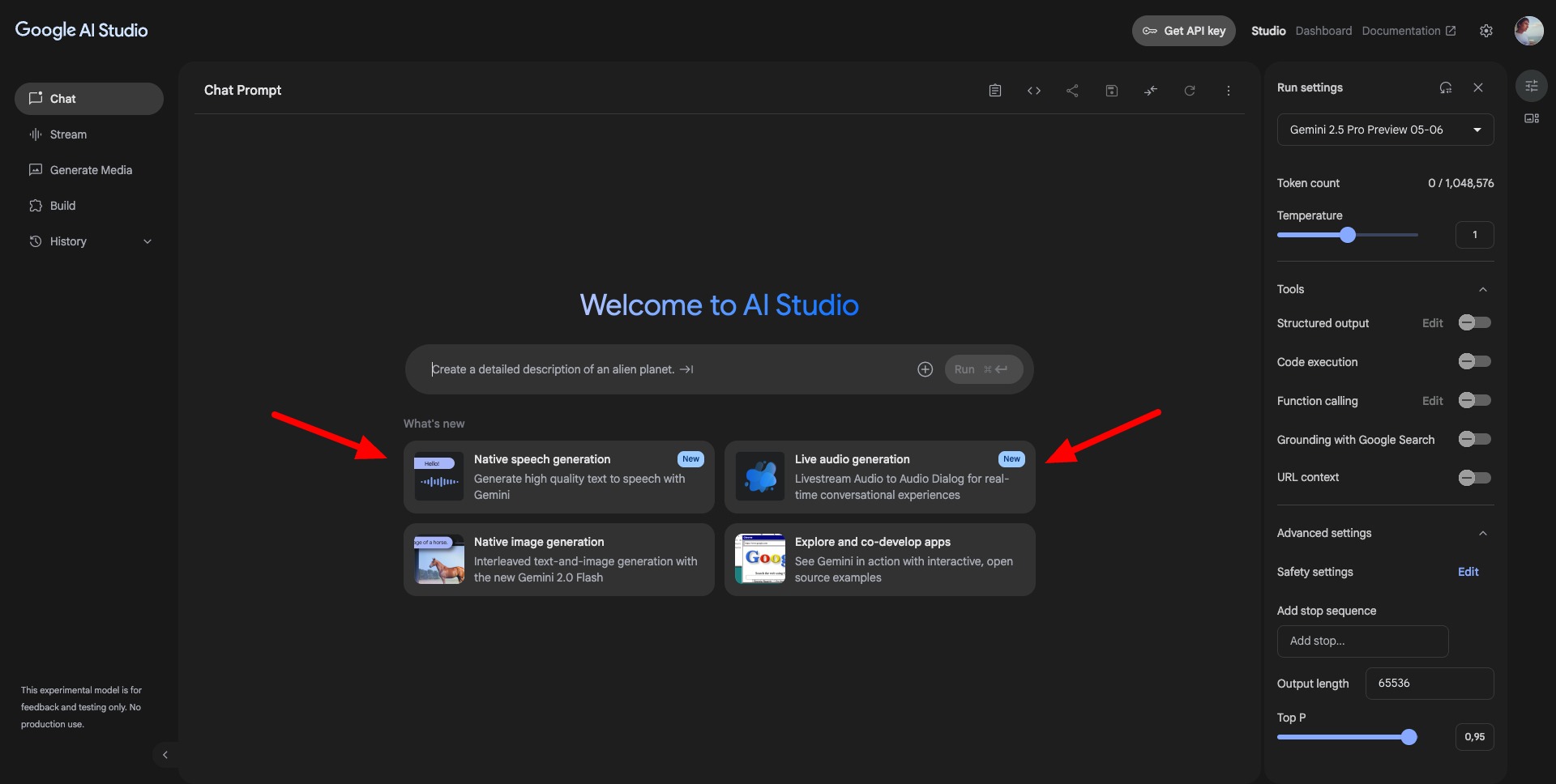Click the Run button
Screen dimensions: 1556x784
tap(984, 369)
